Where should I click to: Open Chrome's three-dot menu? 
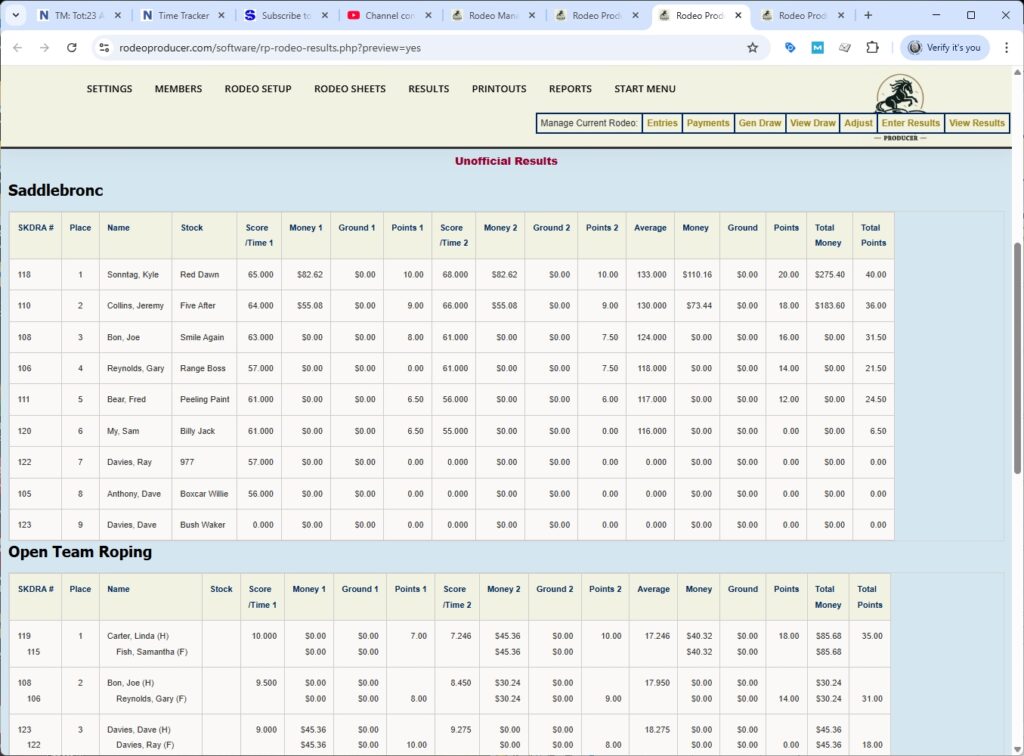[1007, 47]
